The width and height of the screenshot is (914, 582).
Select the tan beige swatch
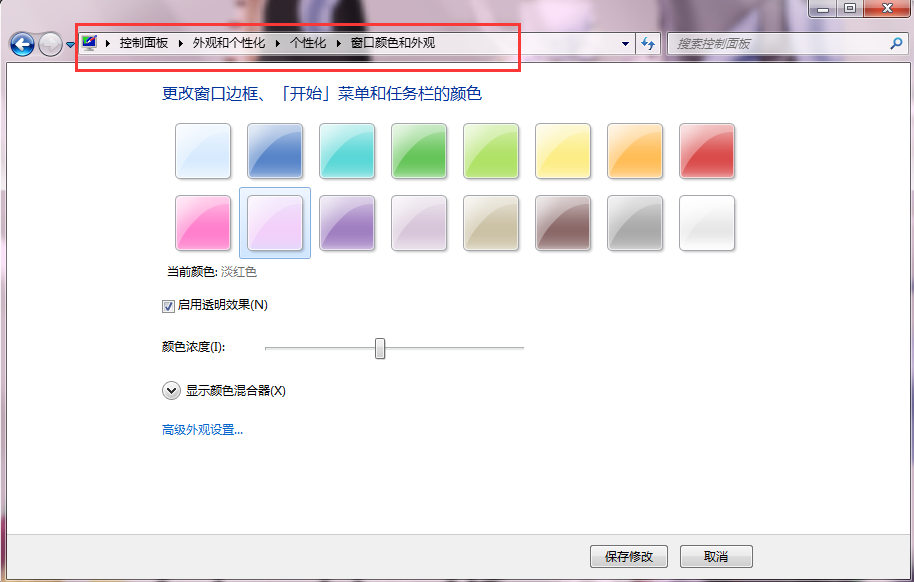point(491,223)
